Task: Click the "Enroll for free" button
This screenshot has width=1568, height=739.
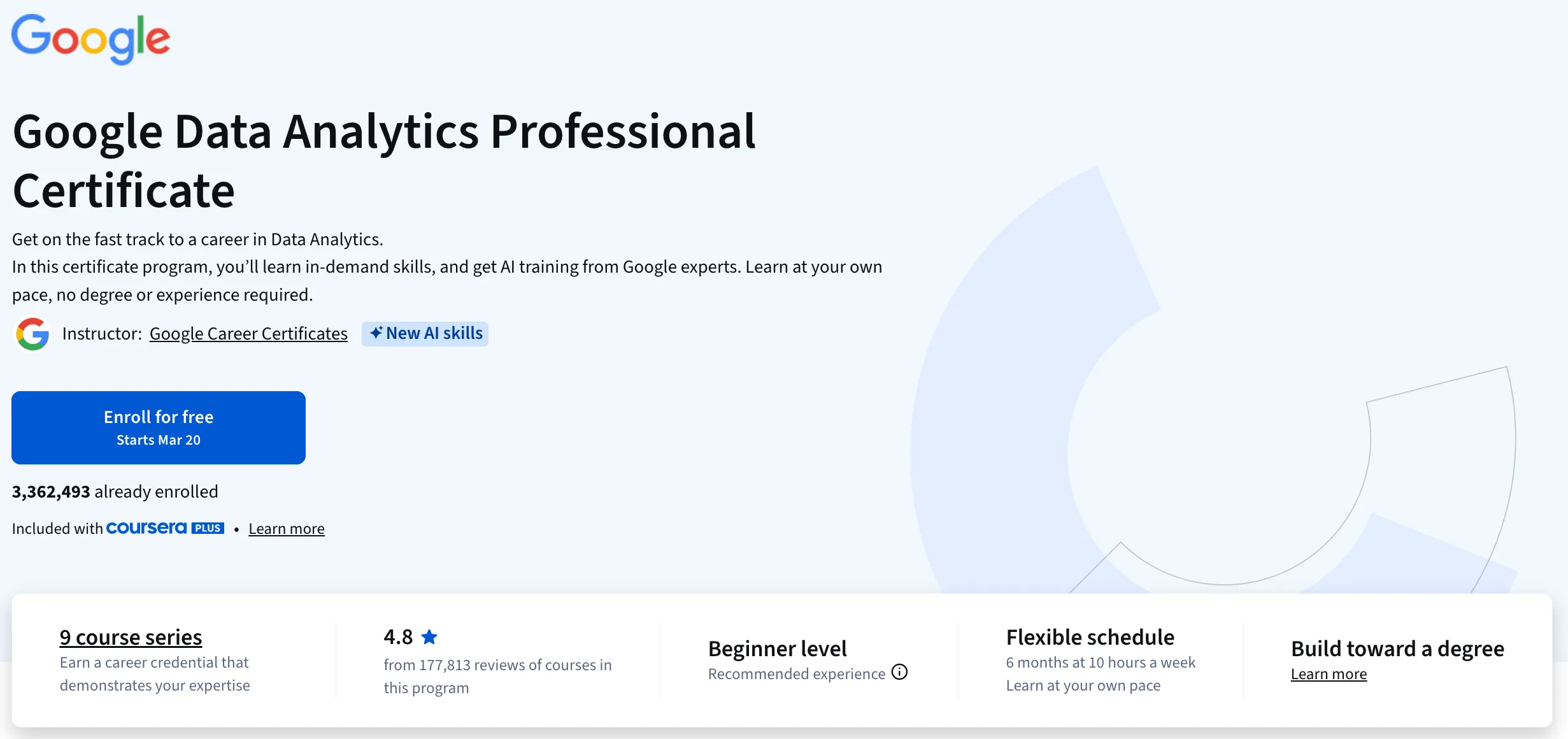Action: [158, 427]
